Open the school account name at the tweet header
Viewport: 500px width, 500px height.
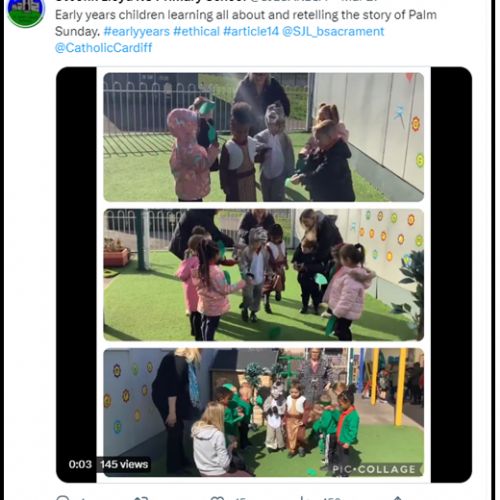[149, 1]
